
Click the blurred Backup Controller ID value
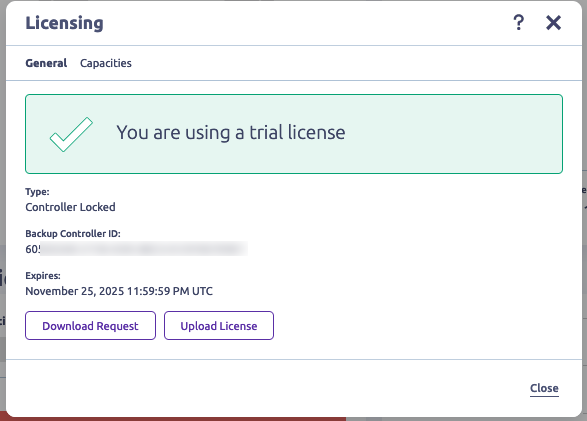136,249
